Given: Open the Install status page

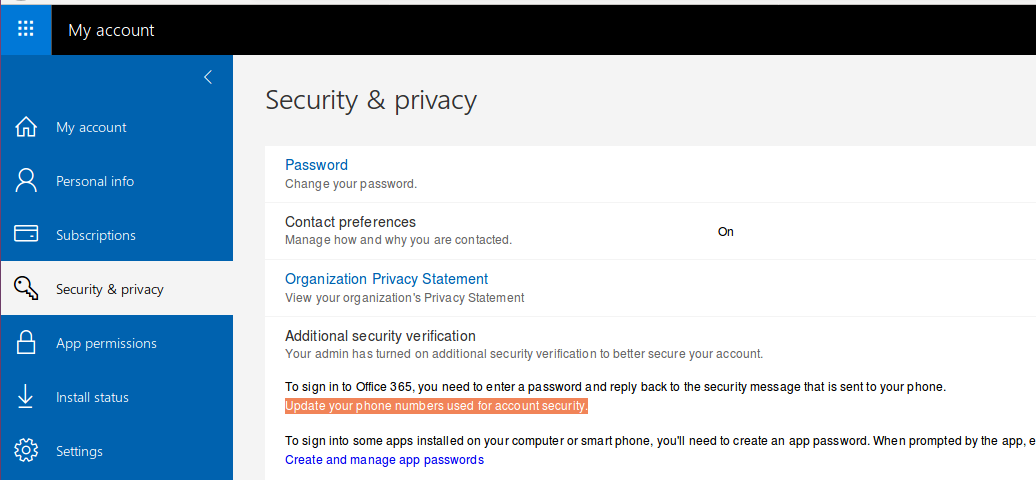Looking at the screenshot, I should click(92, 397).
